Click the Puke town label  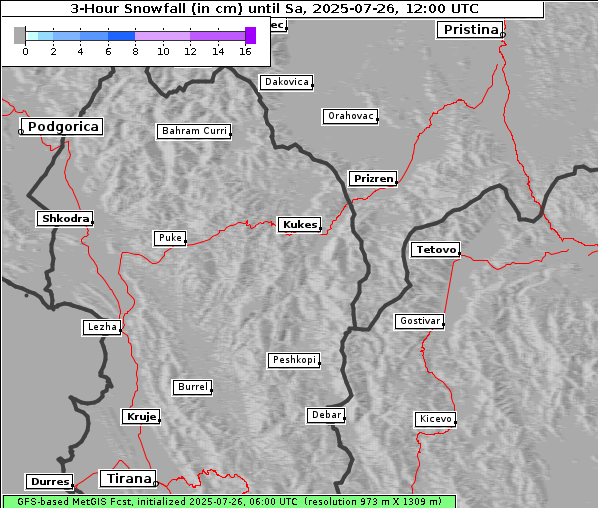tap(170, 238)
